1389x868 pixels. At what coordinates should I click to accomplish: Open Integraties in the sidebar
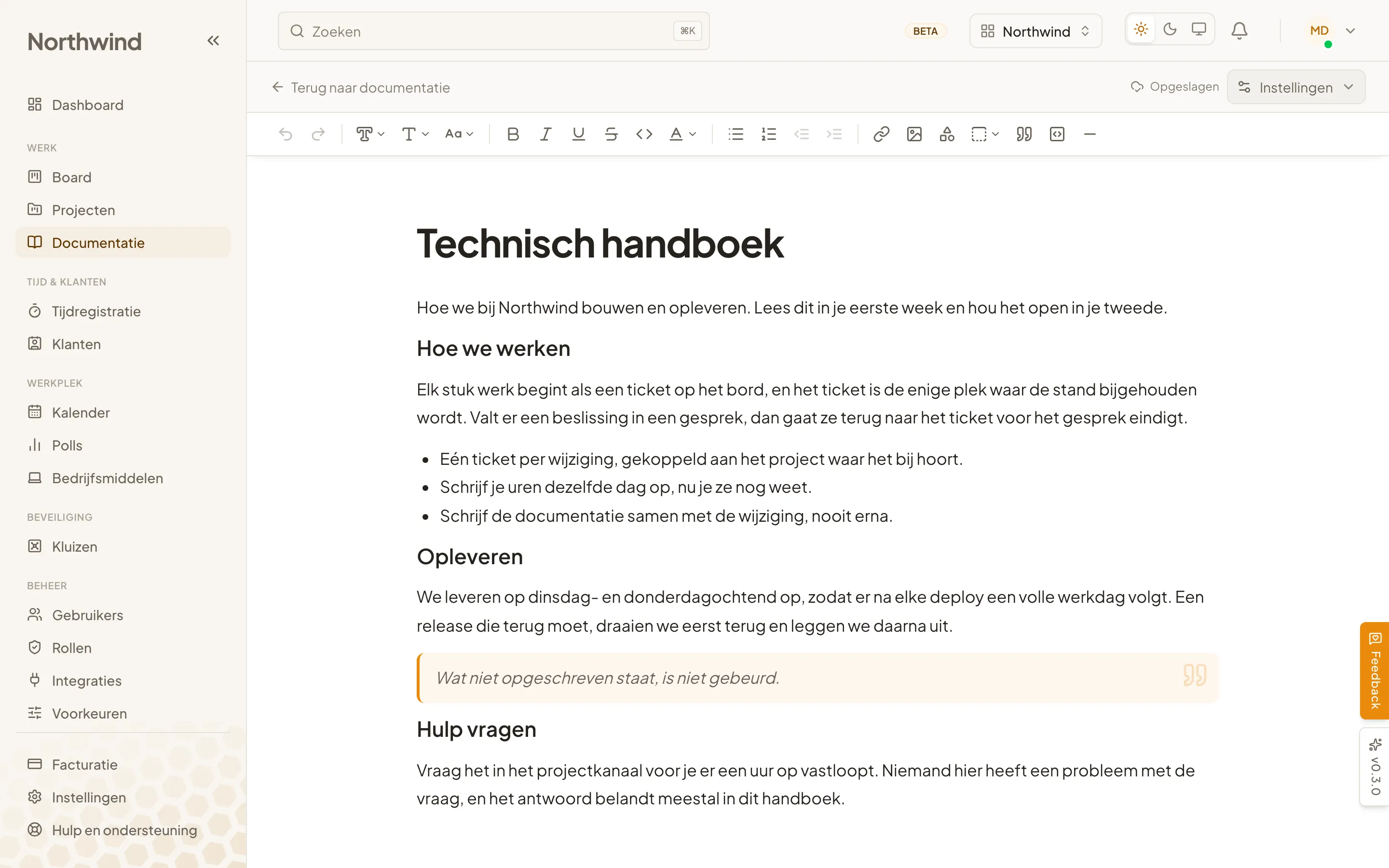(123, 681)
